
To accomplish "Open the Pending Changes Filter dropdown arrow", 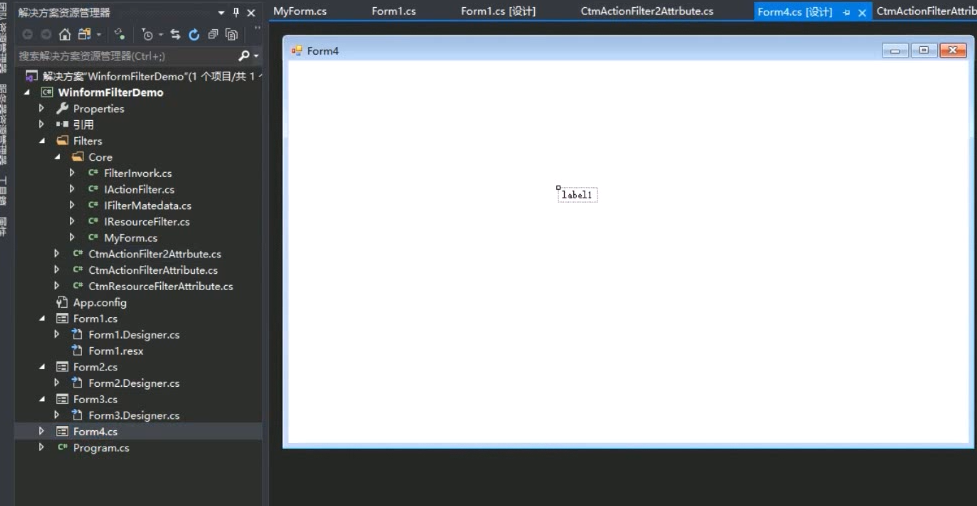I will (160, 35).
